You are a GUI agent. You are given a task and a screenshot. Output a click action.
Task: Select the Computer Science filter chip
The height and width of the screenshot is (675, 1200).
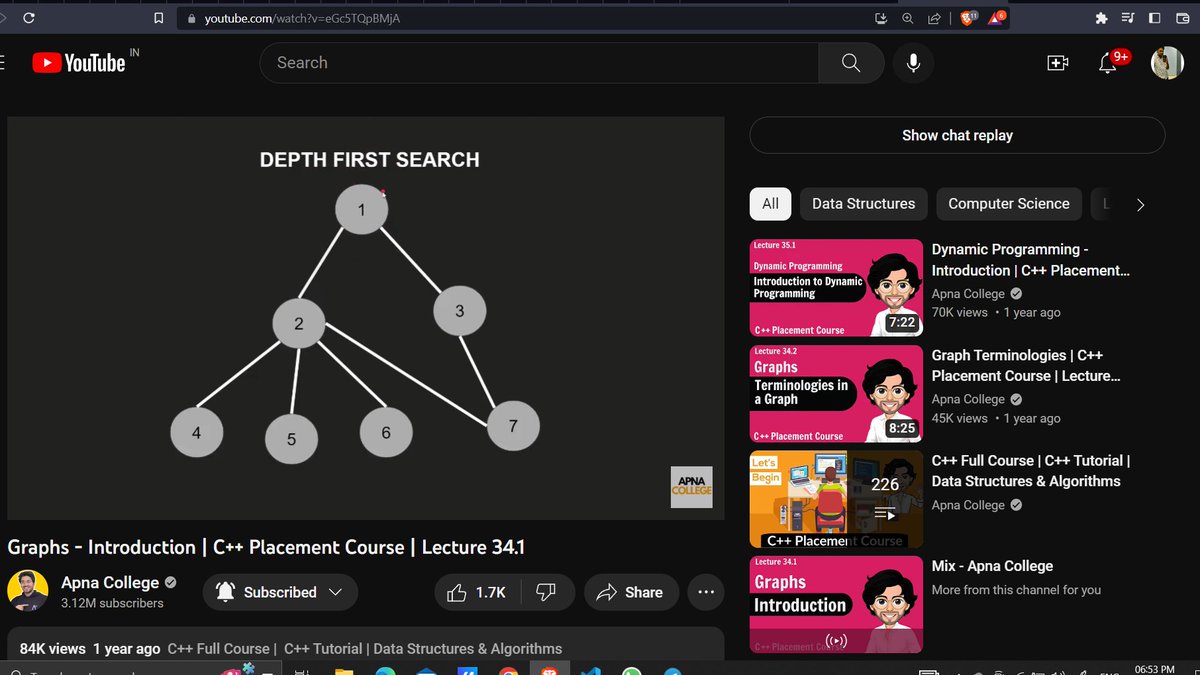click(x=1009, y=203)
